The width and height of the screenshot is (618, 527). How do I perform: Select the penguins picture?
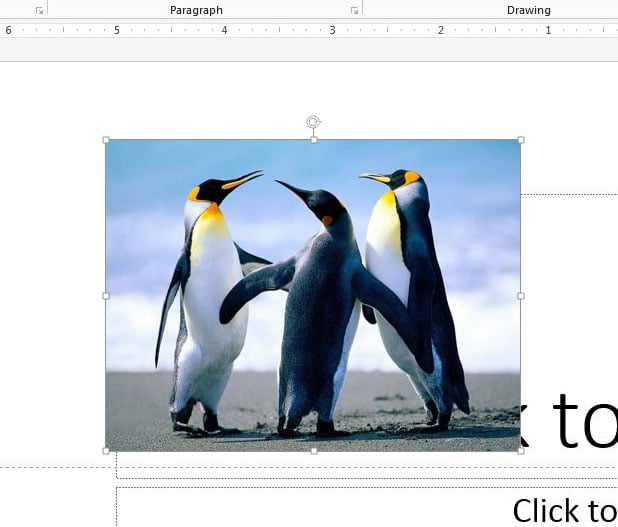coord(313,295)
